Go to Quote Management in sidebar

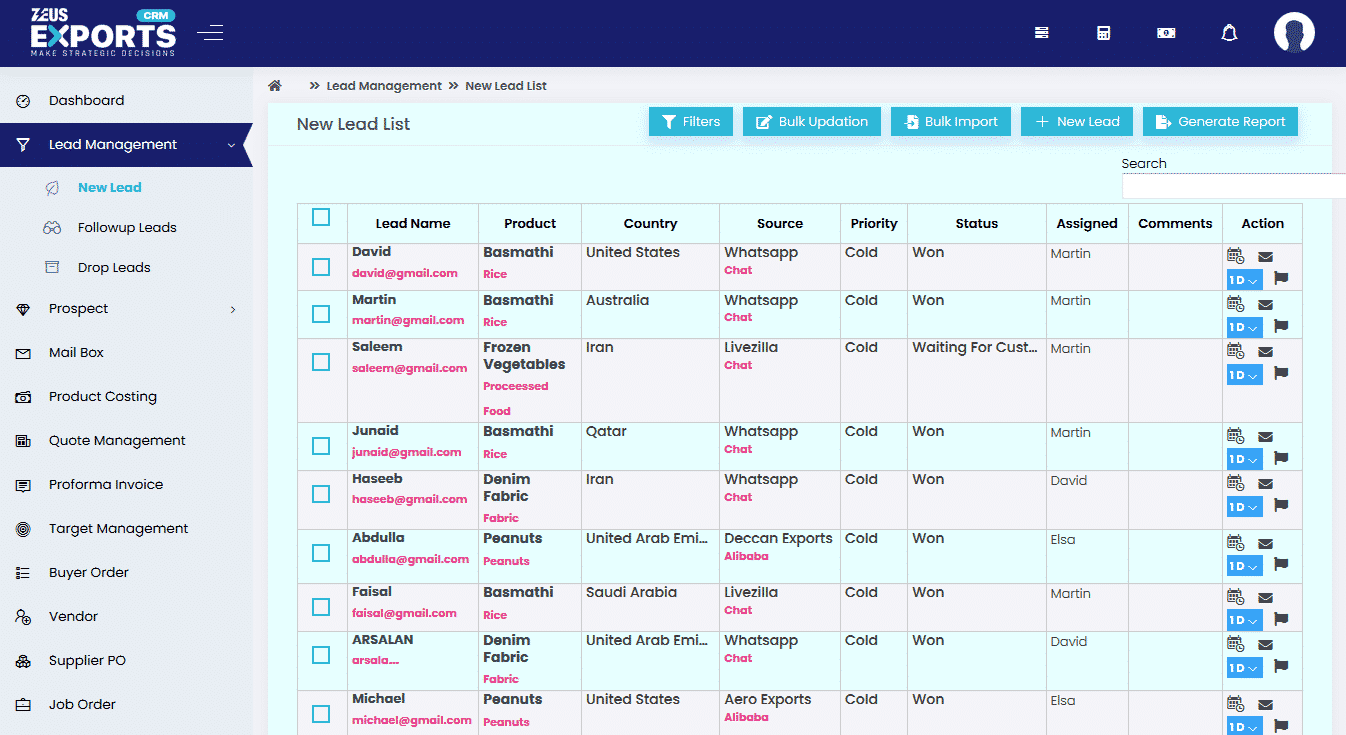tap(117, 441)
